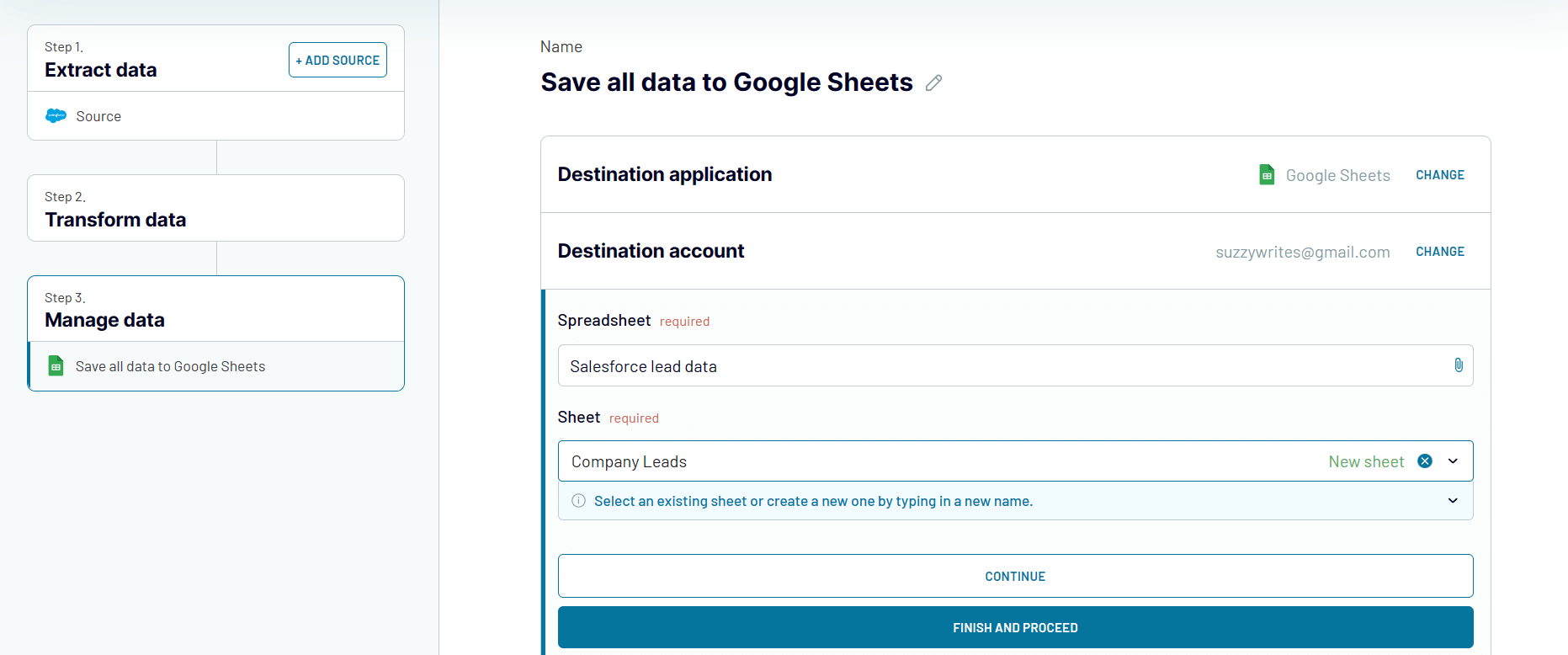The image size is (1568, 655).
Task: Click the Destination account heading
Action: pos(651,251)
